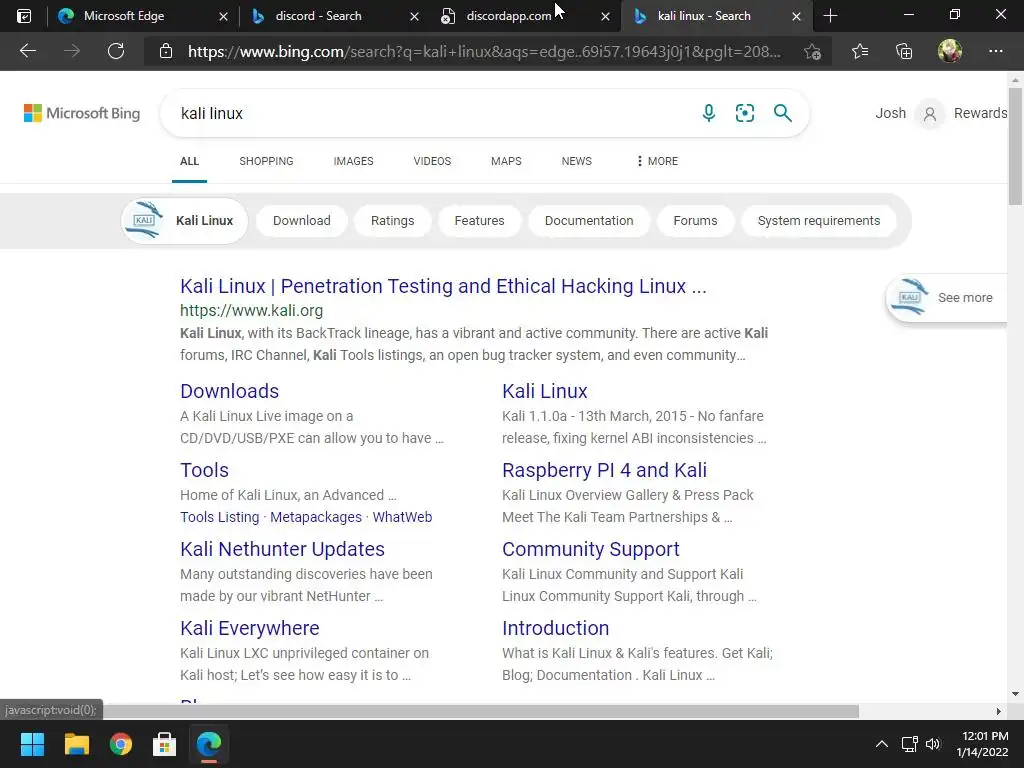
Task: Open the Introduction sitelink
Action: 555,628
